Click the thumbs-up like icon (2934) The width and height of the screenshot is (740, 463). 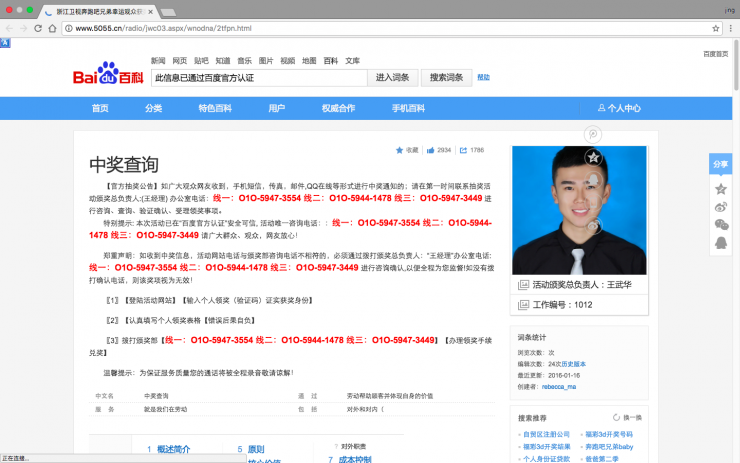point(431,150)
